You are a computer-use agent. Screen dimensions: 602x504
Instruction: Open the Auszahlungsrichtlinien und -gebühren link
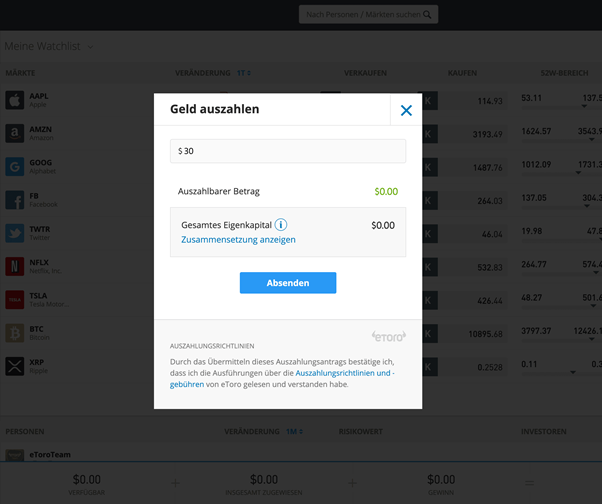tap(282, 378)
